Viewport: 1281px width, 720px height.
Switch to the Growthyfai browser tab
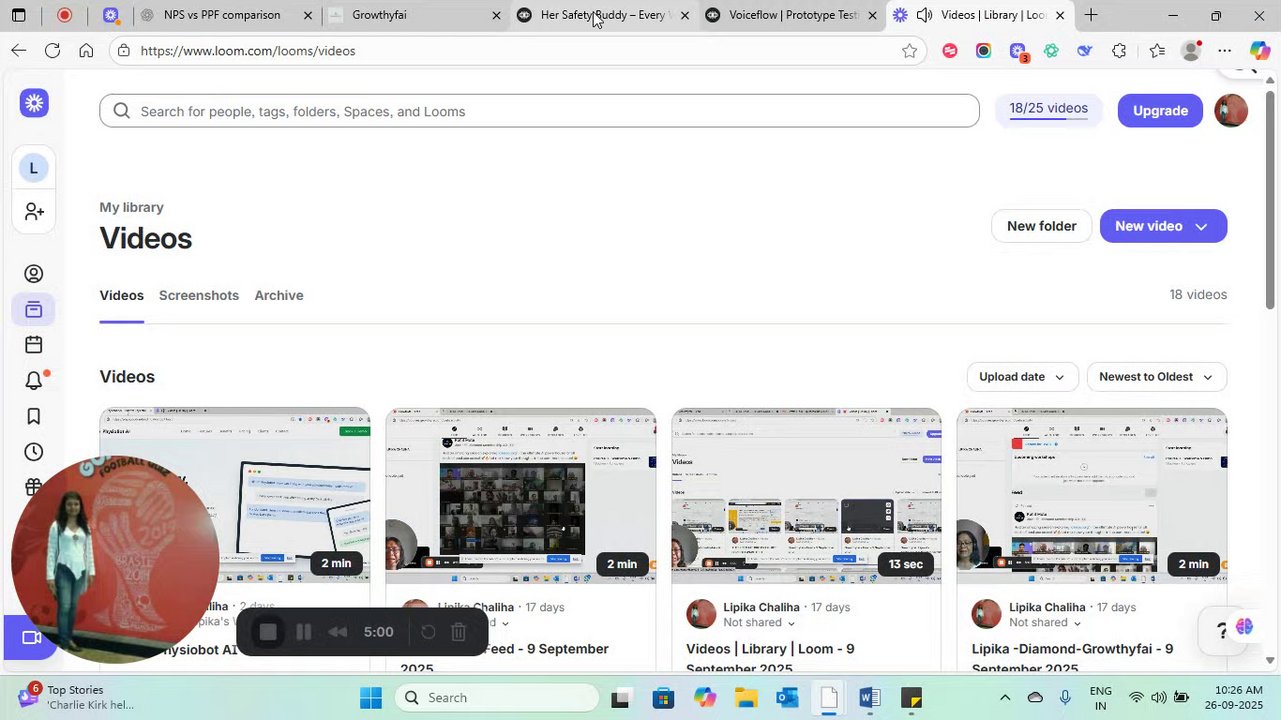coord(416,15)
